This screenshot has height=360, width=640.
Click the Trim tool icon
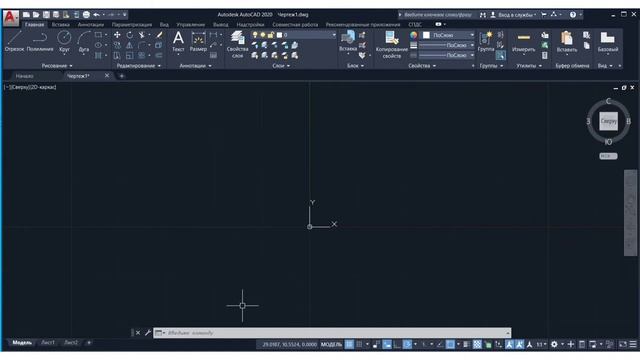tap(142, 35)
